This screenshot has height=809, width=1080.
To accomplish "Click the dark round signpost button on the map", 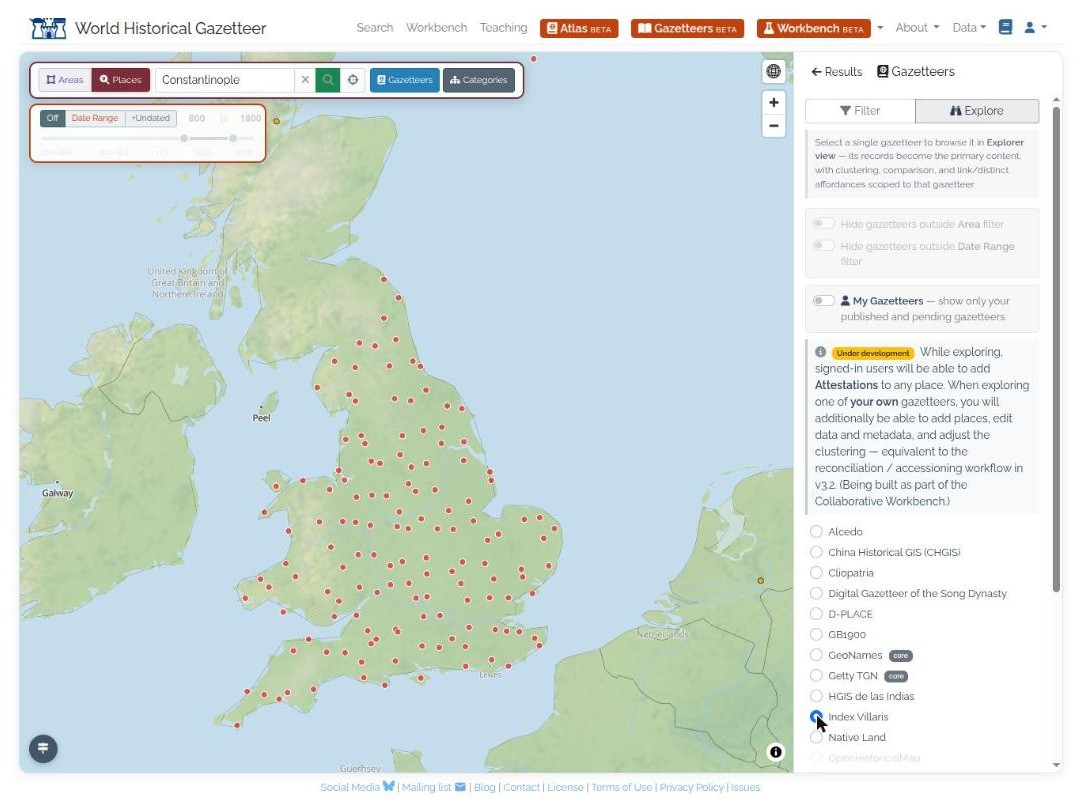I will [x=43, y=748].
